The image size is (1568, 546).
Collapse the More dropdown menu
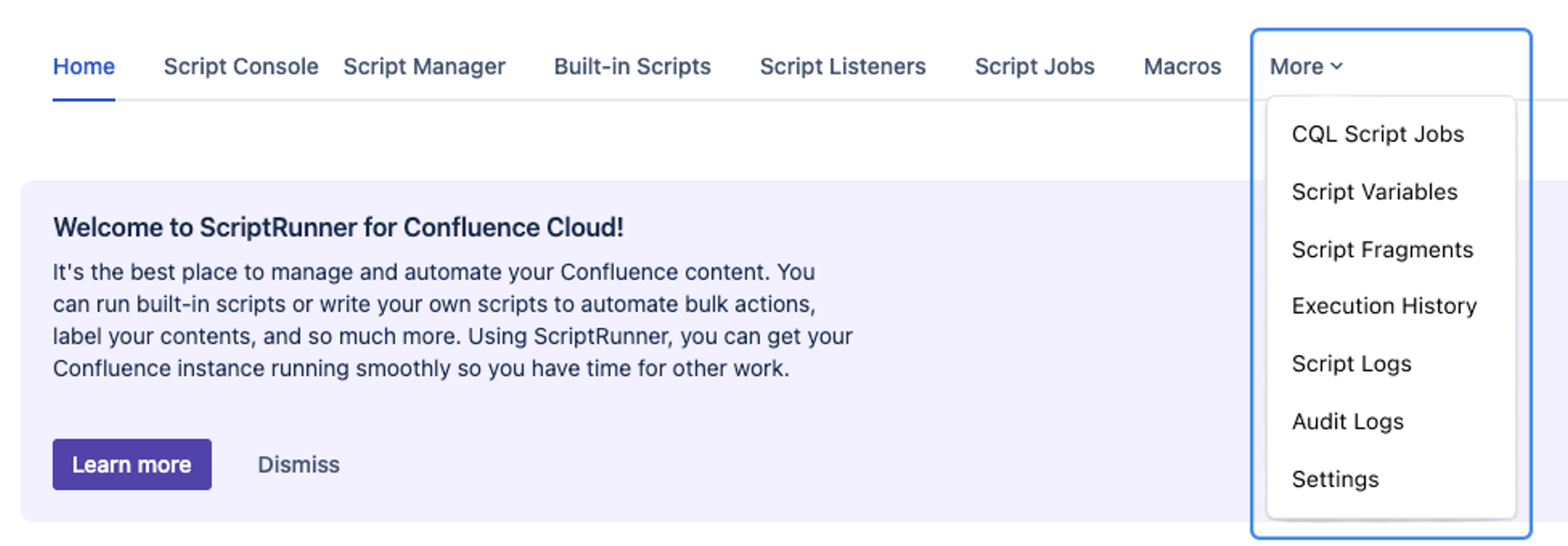point(1306,67)
